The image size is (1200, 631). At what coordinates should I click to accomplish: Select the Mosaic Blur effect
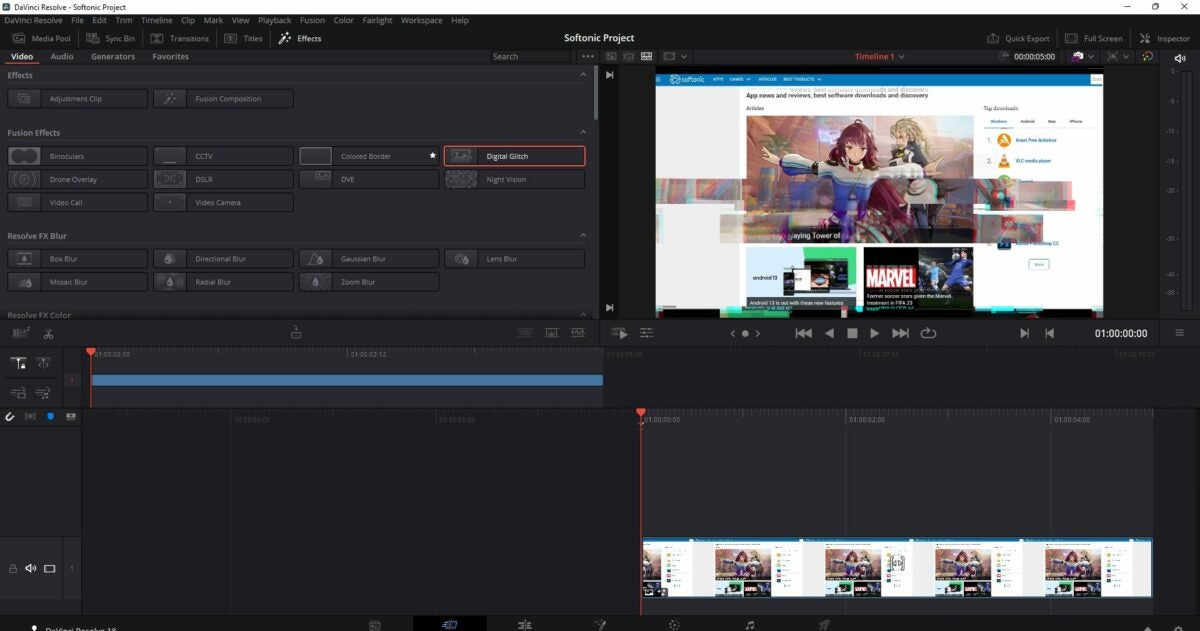[x=77, y=282]
